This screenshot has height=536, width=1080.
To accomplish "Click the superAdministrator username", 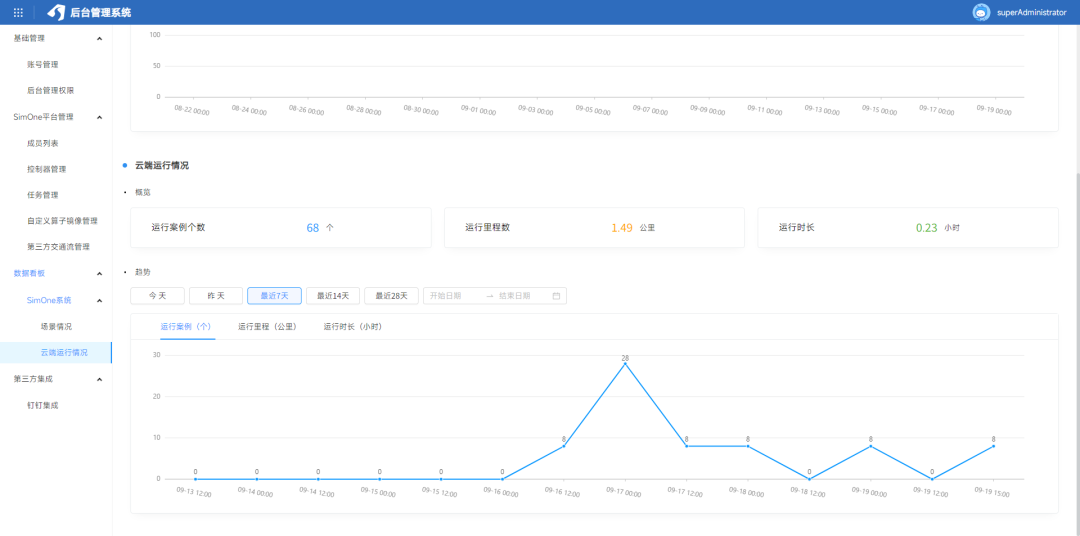I will (x=1032, y=12).
